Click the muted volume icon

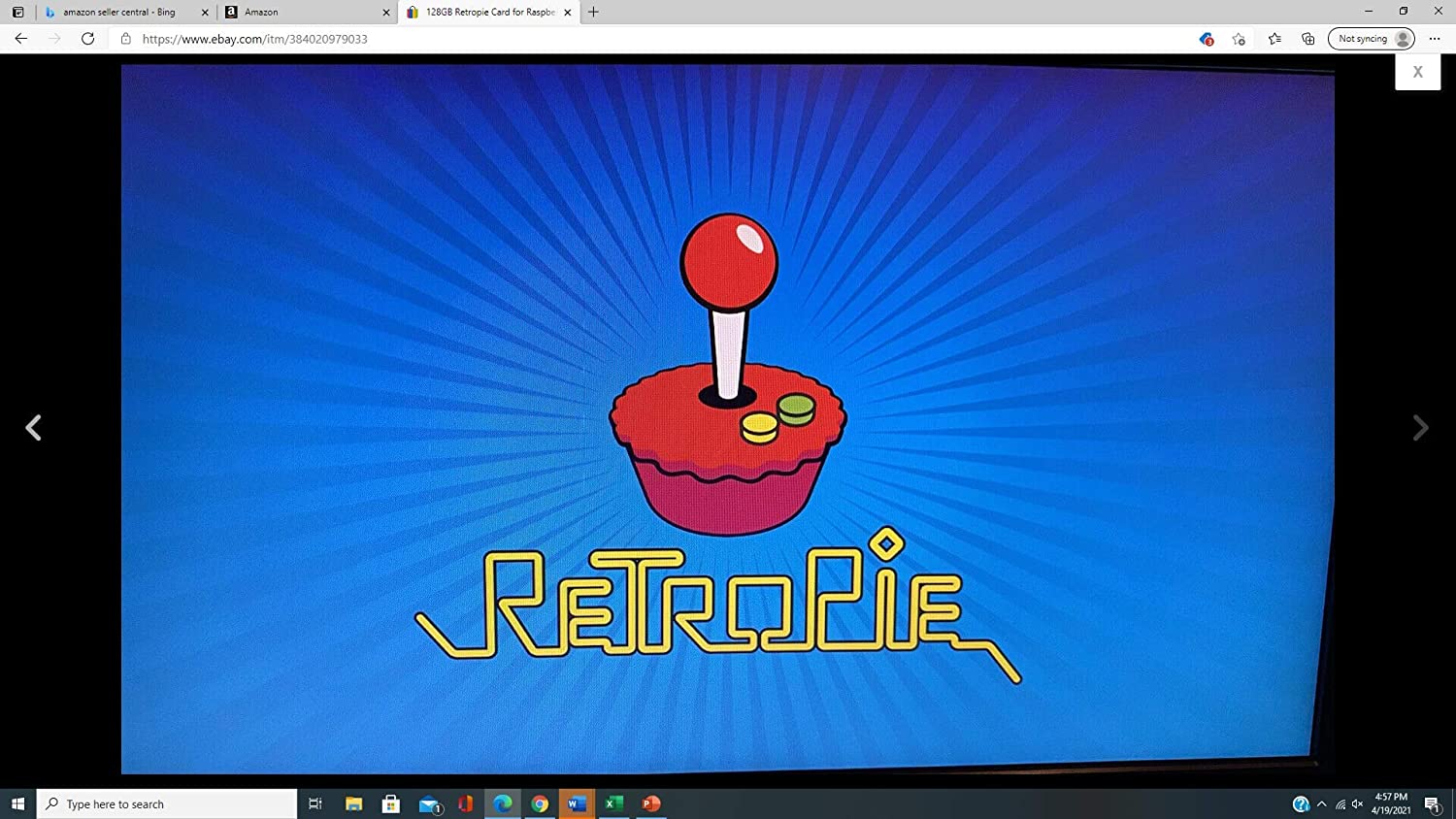coord(1357,803)
